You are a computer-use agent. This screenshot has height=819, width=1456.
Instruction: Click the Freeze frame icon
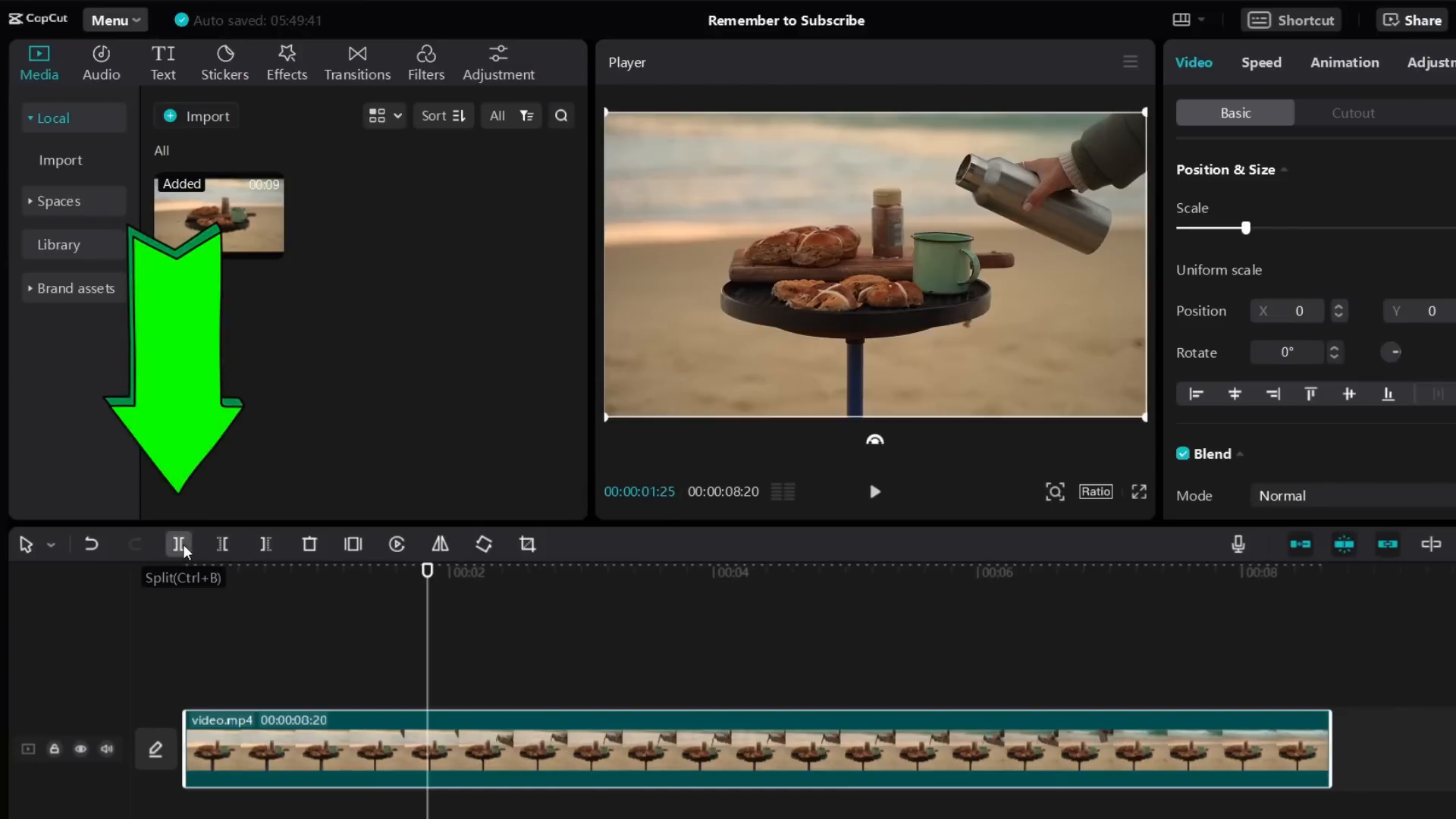(x=353, y=544)
